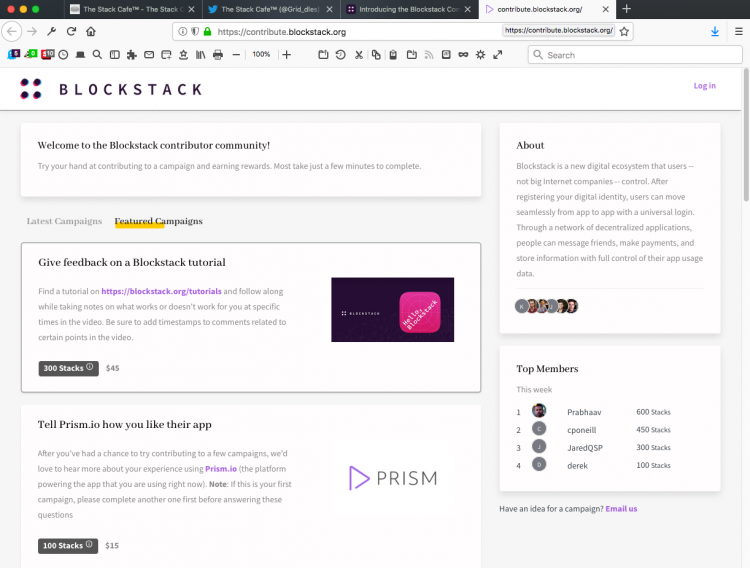Zoom in with the plus button
Screen dimensions: 750x568
click(x=287, y=55)
